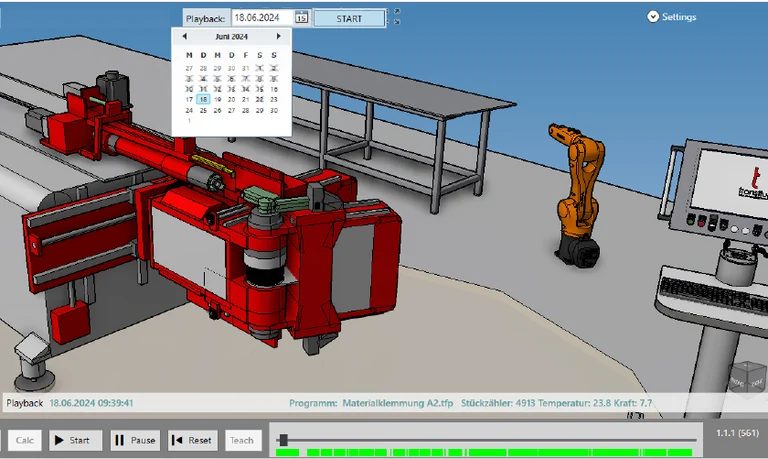This screenshot has width=768, height=459.
Task: Select June 18 in the calendar
Action: pyautogui.click(x=204, y=99)
